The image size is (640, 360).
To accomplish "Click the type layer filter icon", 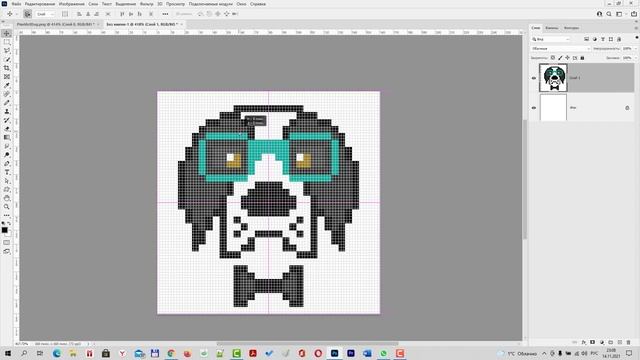I will tap(603, 39).
